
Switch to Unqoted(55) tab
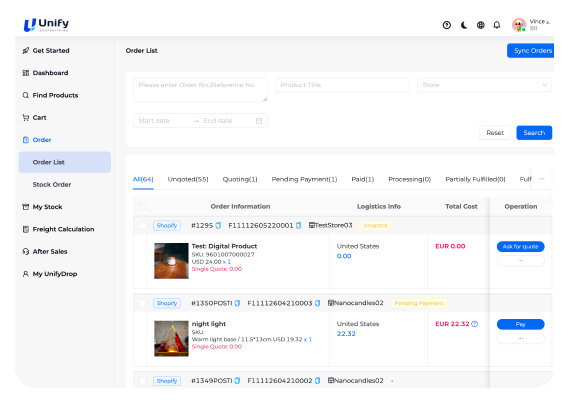pos(188,179)
